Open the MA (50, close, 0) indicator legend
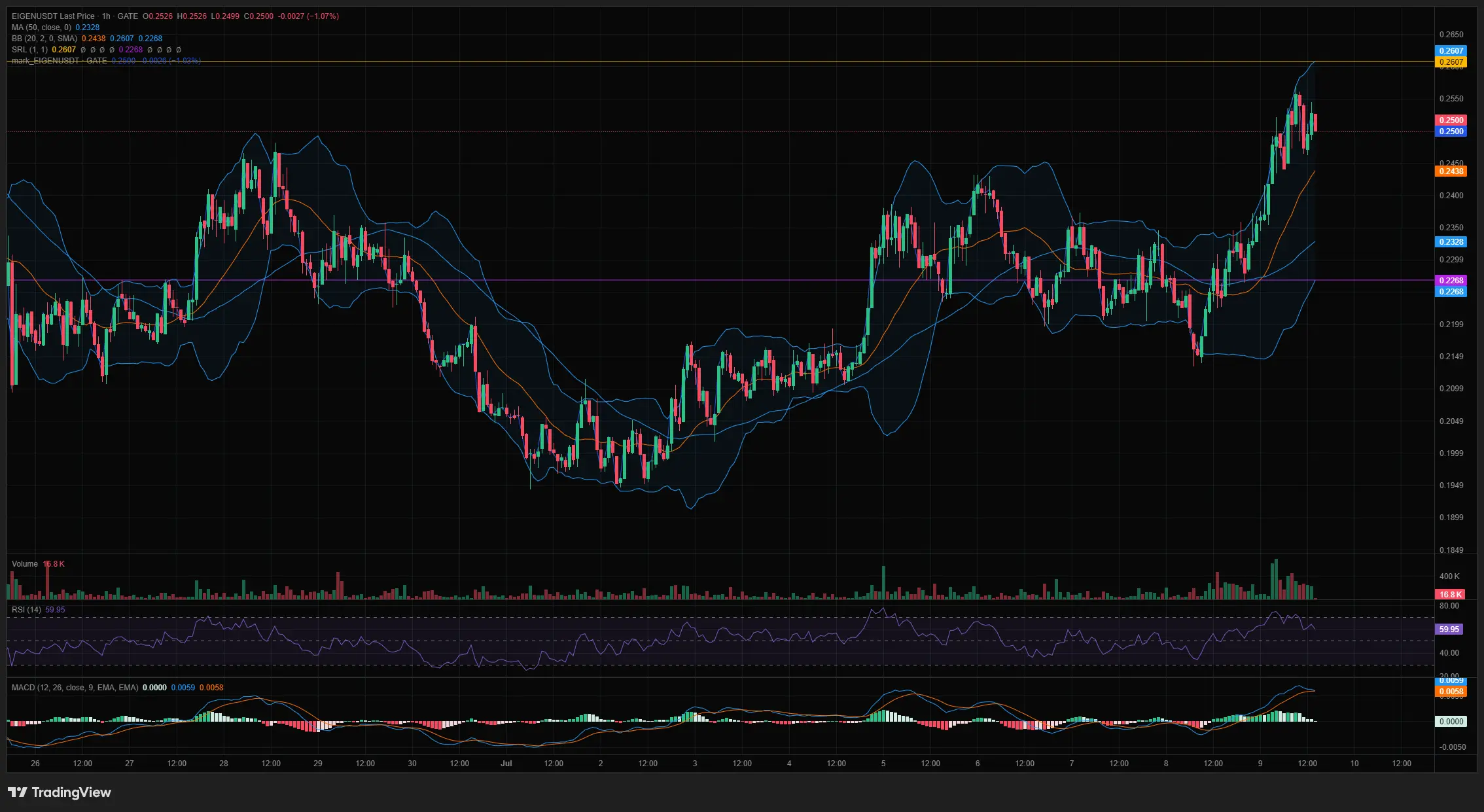Screen dimensions: 1484x812 pos(41,27)
